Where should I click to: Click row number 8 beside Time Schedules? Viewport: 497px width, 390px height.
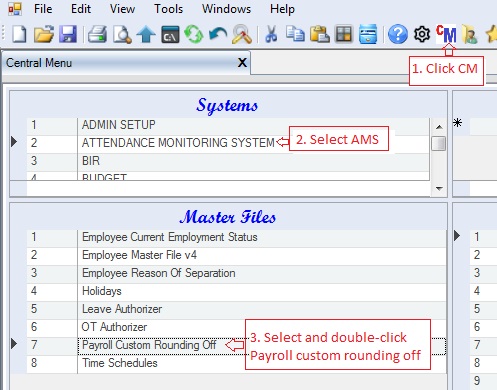(34, 363)
